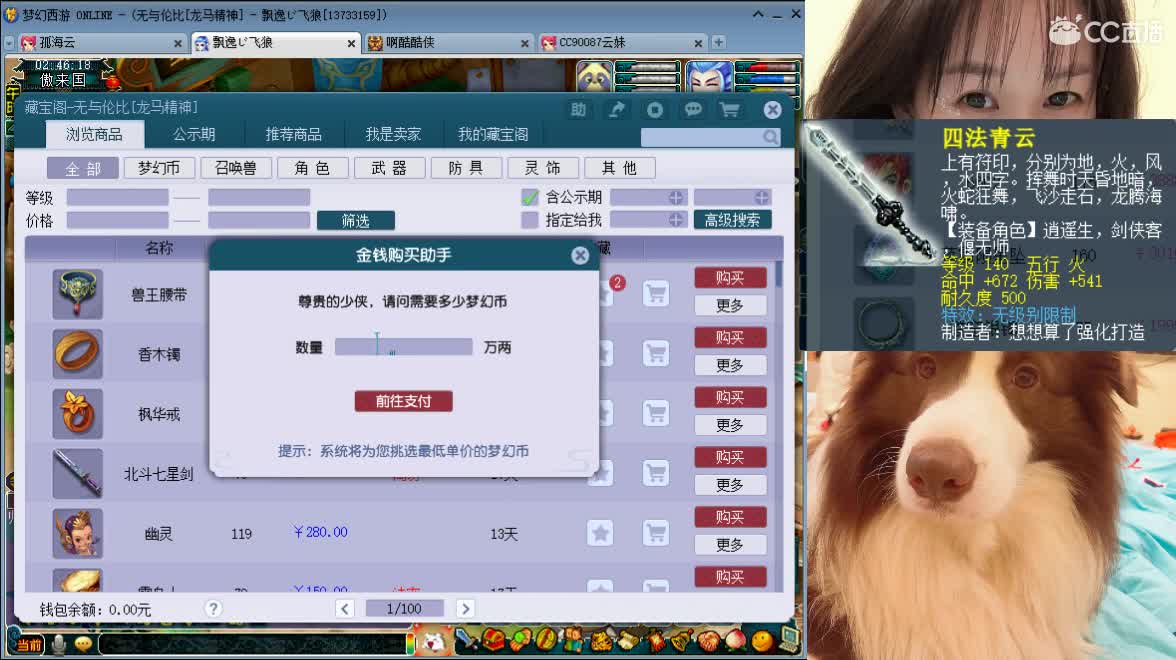Check the 指定给我 checkbox

click(x=530, y=220)
